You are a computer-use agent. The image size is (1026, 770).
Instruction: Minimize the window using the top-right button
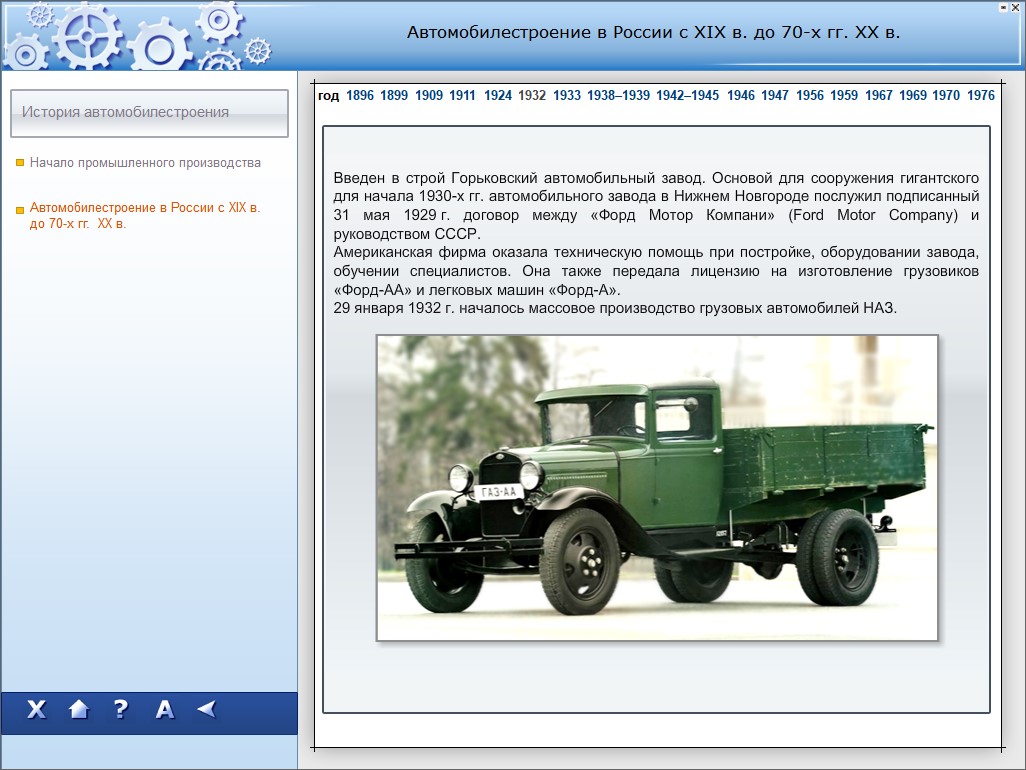1003,8
